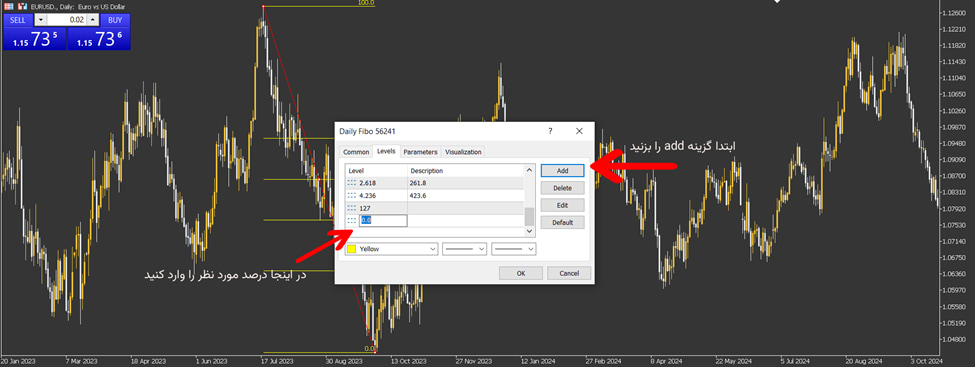Click the level value input field
This screenshot has width=975, height=367.
[383, 220]
